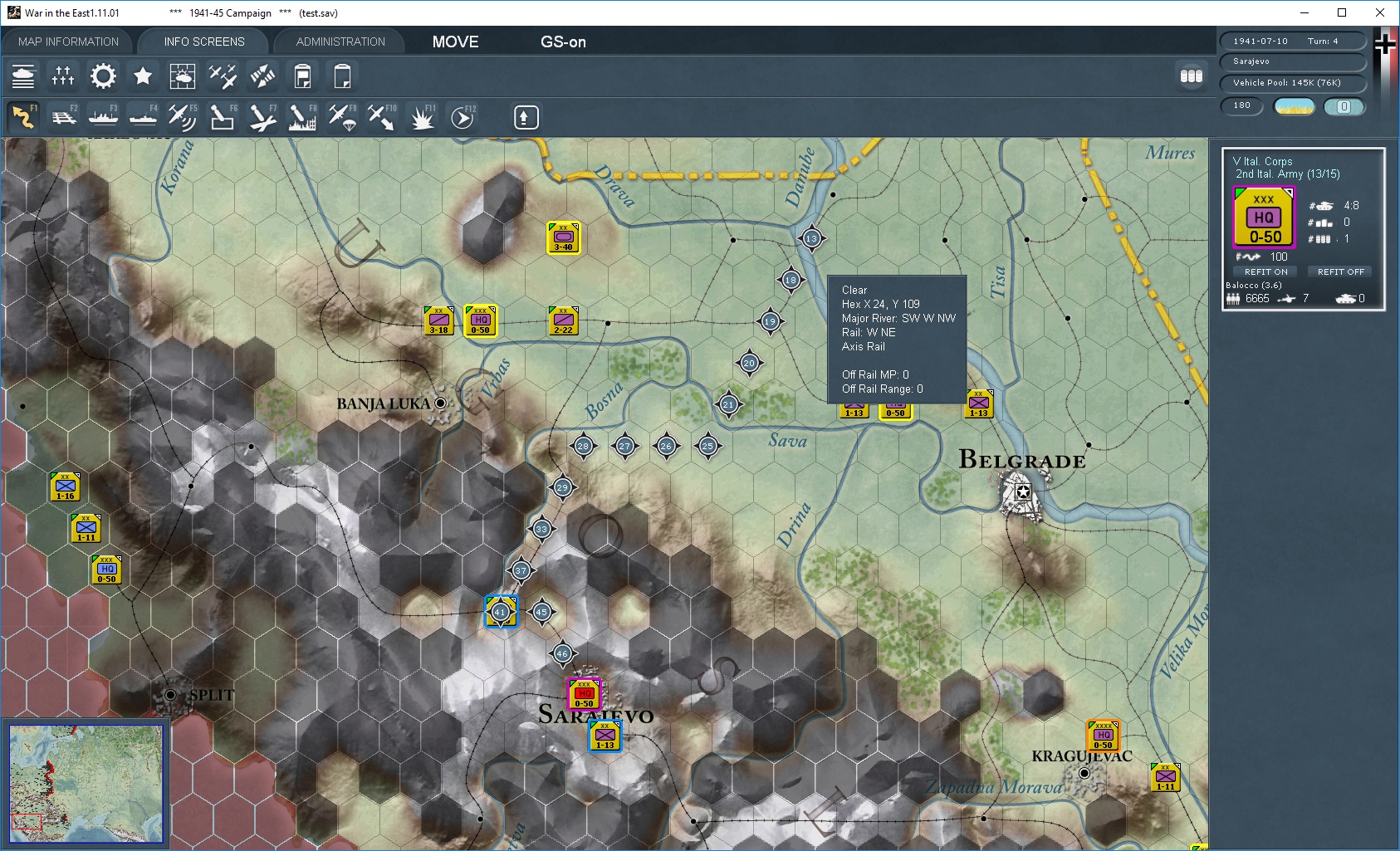1400x851 pixels.
Task: Click the date and turn display
Action: click(x=1292, y=41)
